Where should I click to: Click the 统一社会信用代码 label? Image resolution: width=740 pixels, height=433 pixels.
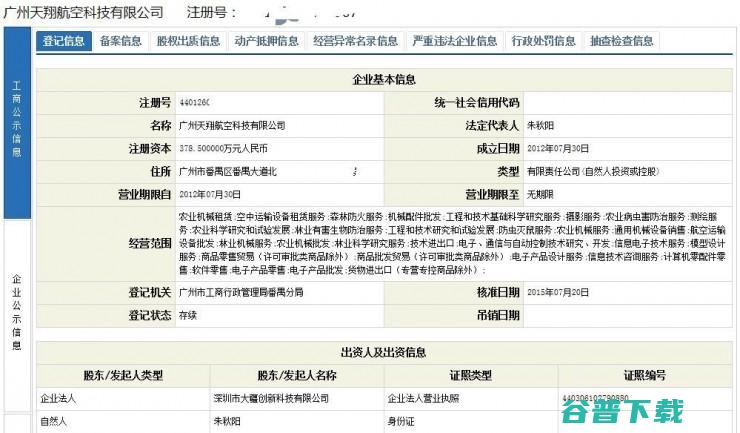tap(477, 102)
